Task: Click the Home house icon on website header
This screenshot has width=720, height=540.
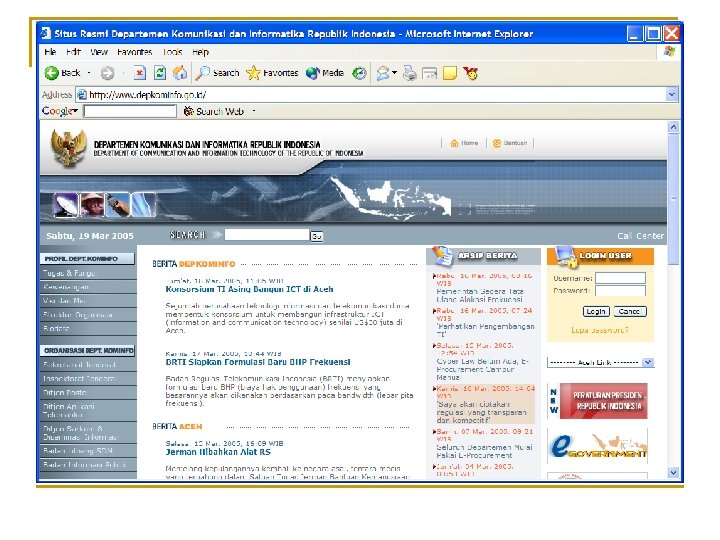Action: [454, 143]
